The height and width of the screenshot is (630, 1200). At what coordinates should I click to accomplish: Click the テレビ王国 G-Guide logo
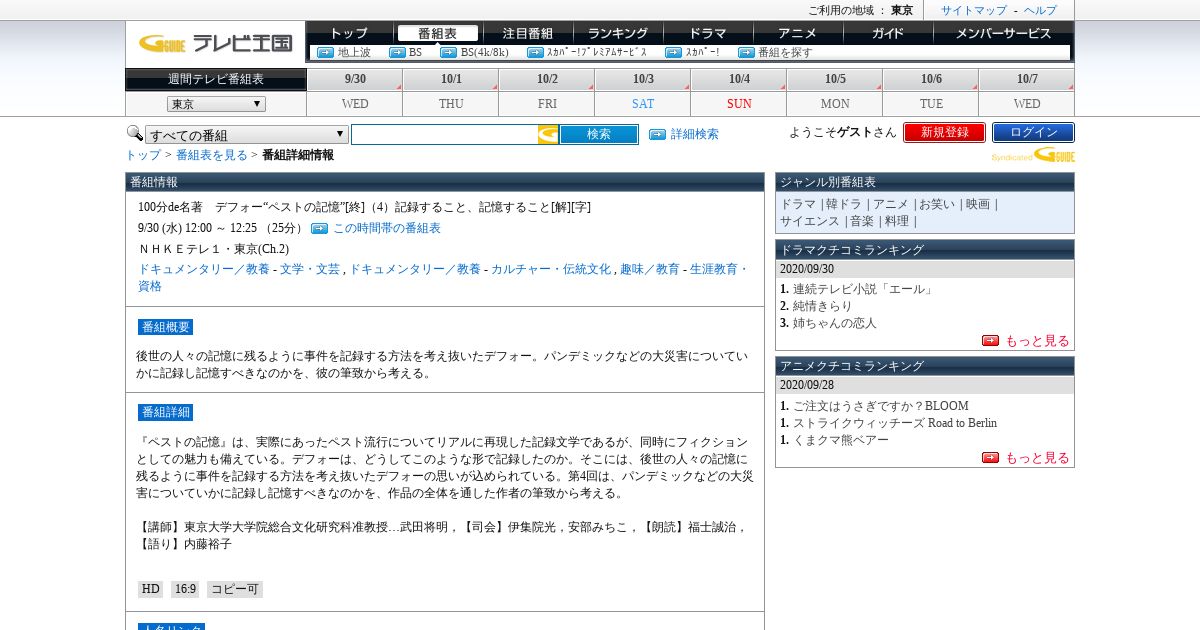click(215, 43)
